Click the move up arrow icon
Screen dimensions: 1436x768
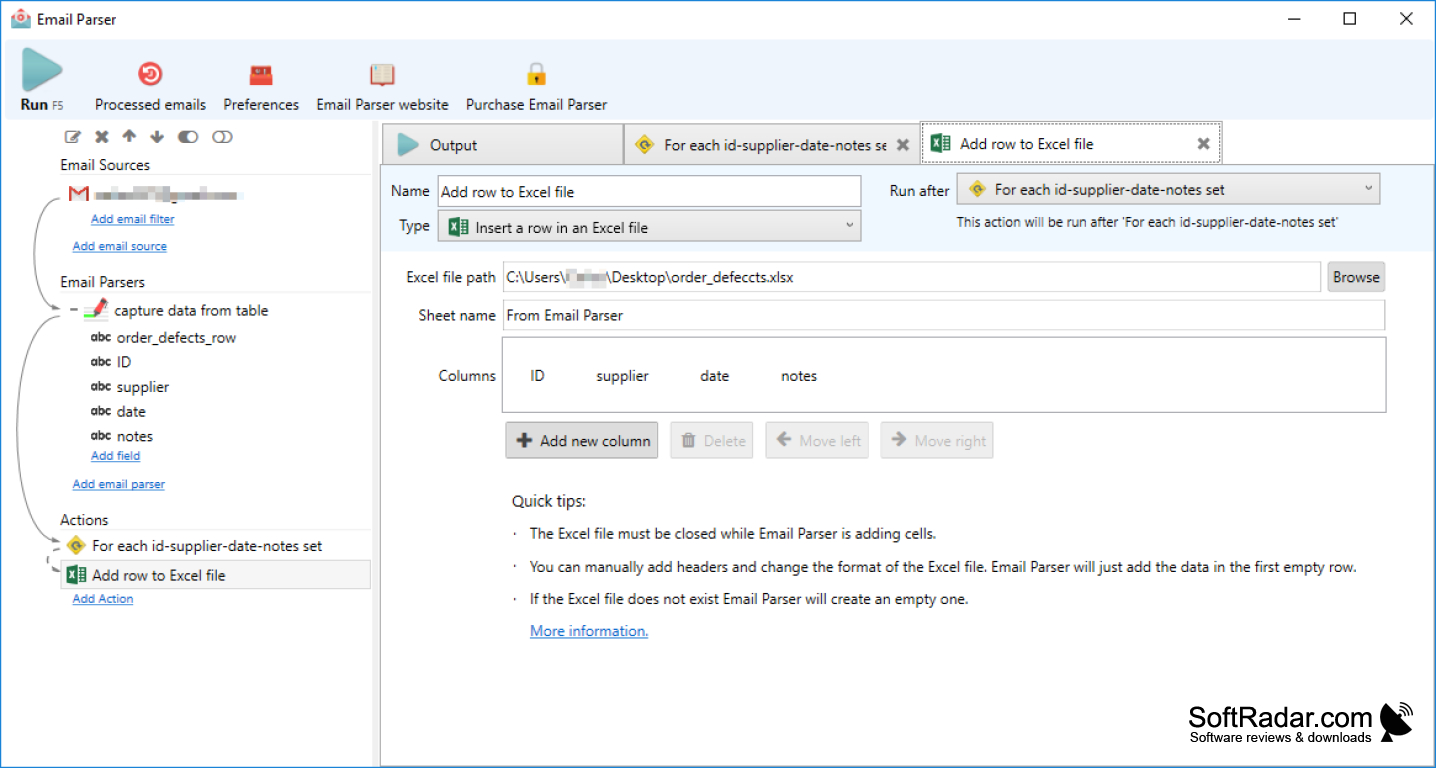129,137
